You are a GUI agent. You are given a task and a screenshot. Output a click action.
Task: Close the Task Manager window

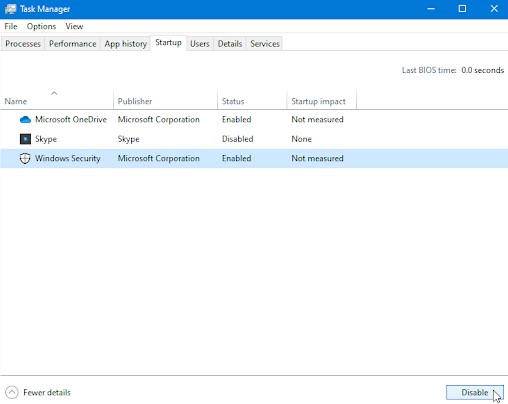[x=494, y=9]
